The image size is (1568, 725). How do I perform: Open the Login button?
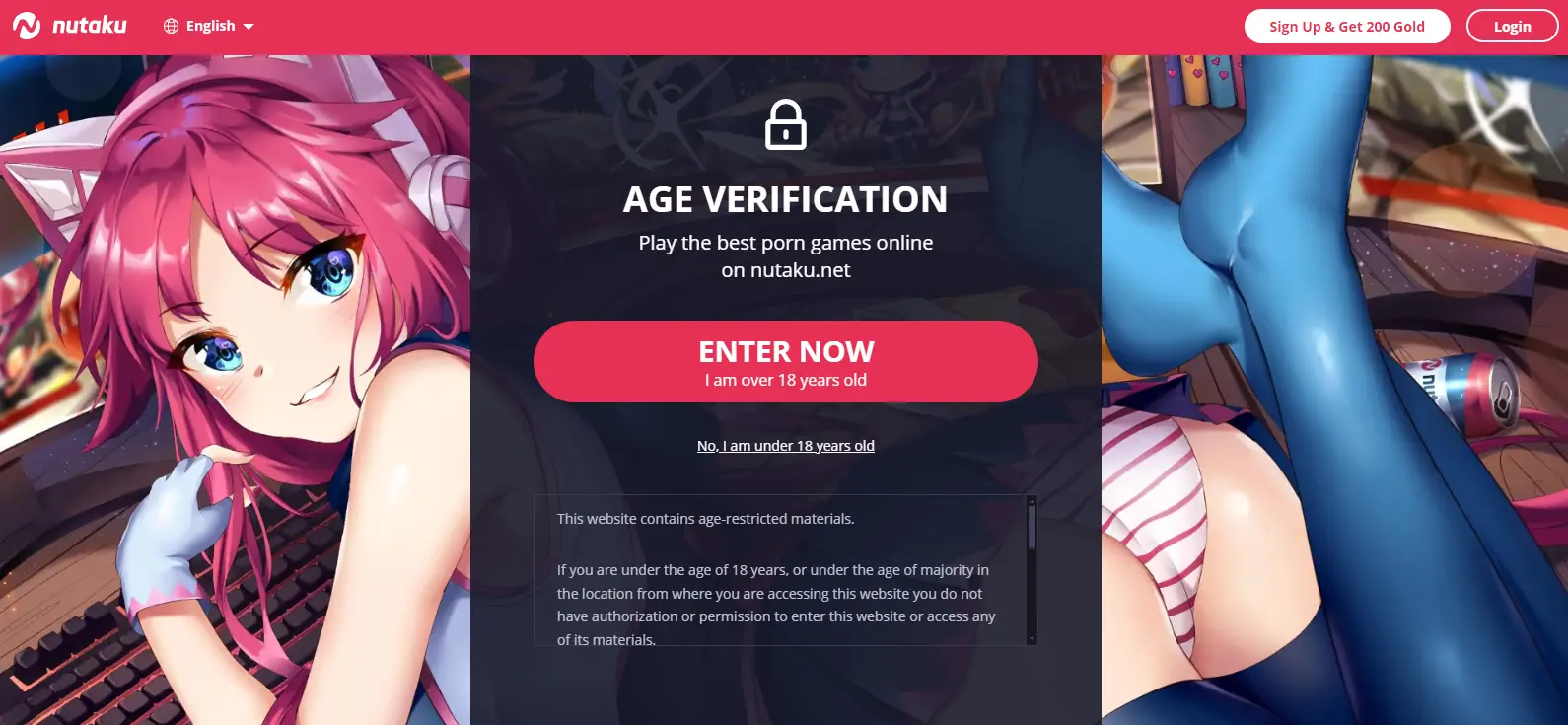[1512, 27]
